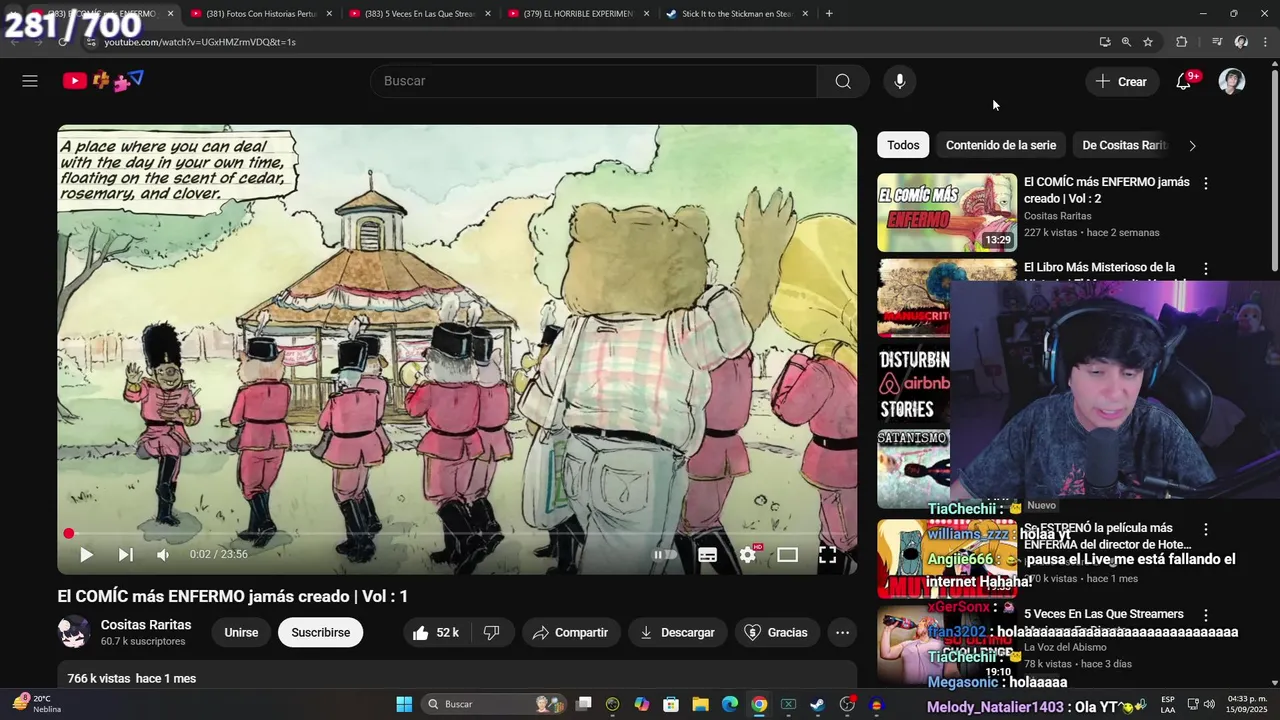1280x720 pixels.
Task: Seek on the video progress bar
Action: 457,534
